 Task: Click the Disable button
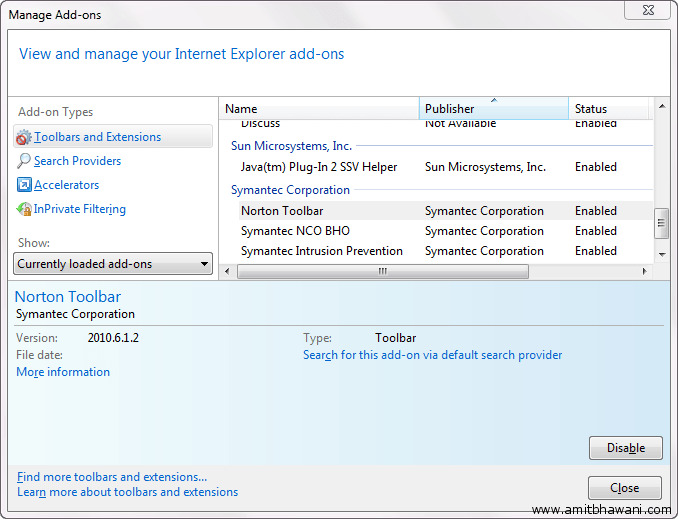click(x=626, y=448)
